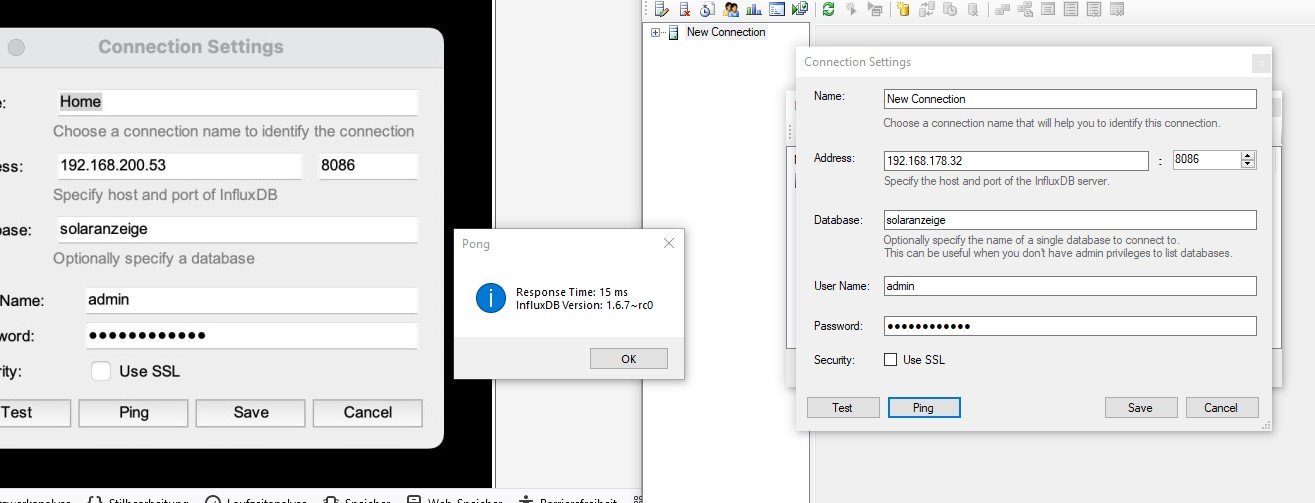Close the Pong dialog with X

668,243
